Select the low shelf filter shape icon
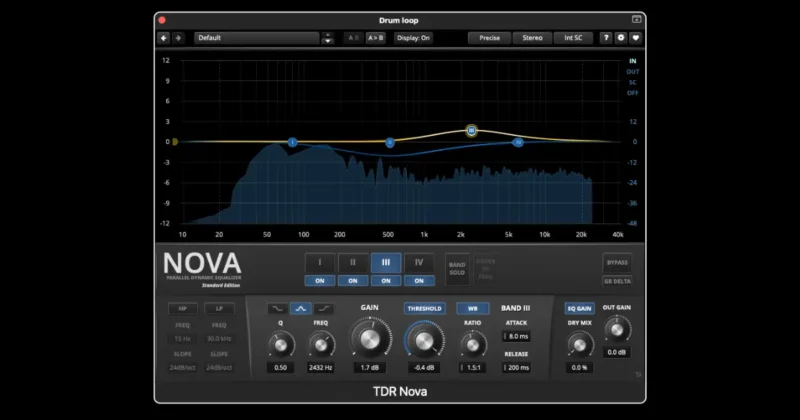Image resolution: width=800 pixels, height=420 pixels. [278, 308]
